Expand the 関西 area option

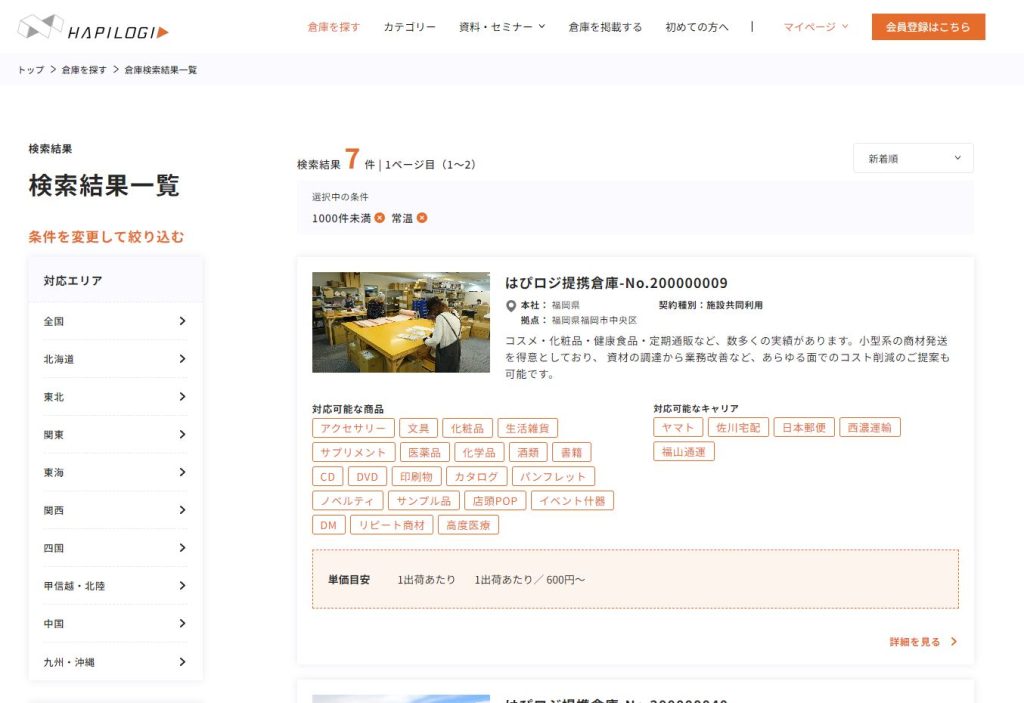115,510
